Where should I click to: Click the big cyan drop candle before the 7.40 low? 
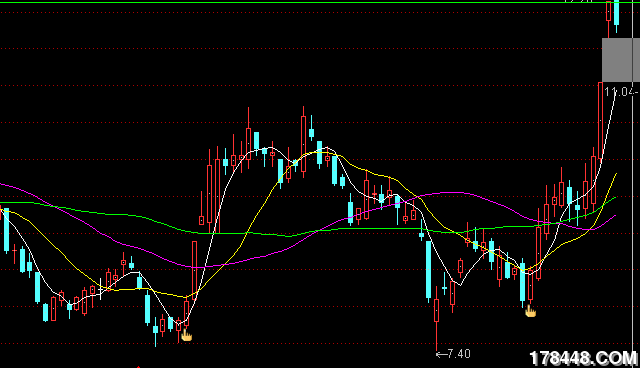428,270
